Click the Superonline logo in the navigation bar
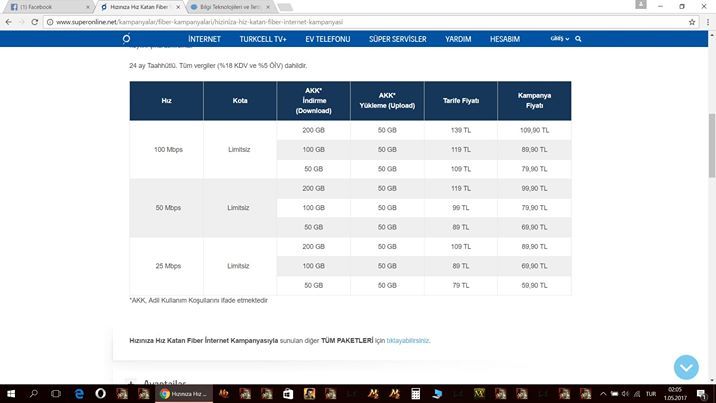 (126, 39)
